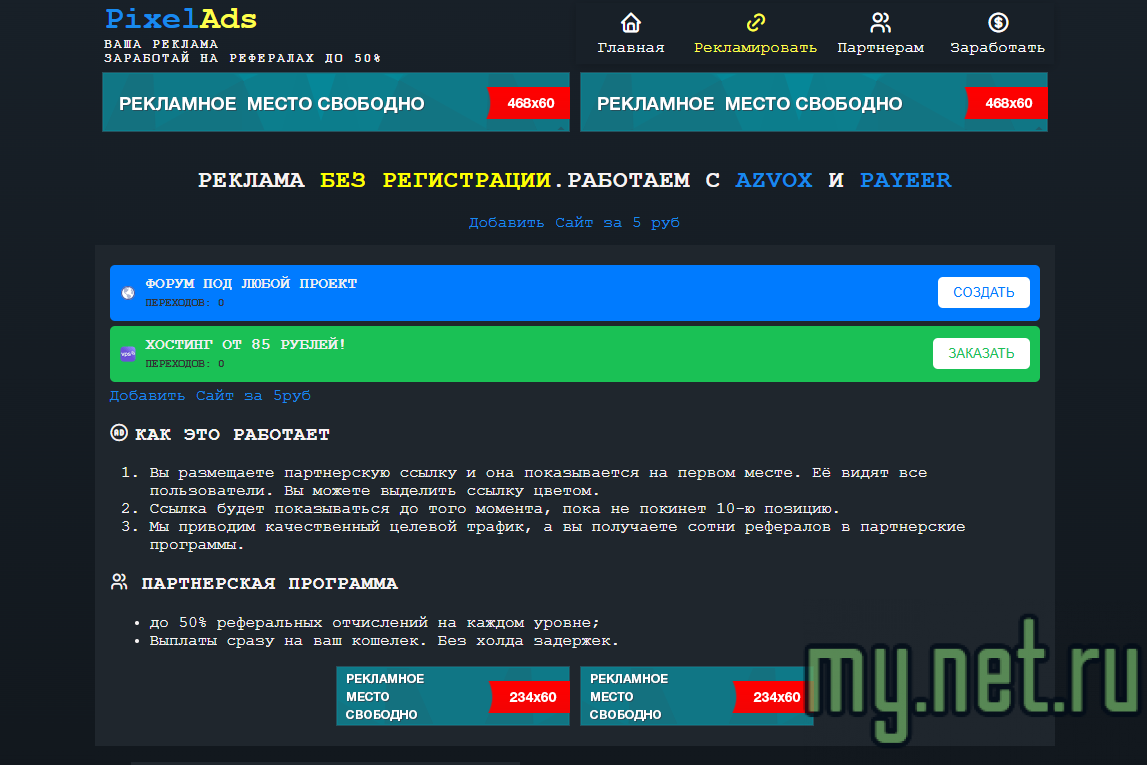Follow the 'Добавить Сайт за 5руб' link under listings
The width and height of the screenshot is (1147, 765).
210,396
